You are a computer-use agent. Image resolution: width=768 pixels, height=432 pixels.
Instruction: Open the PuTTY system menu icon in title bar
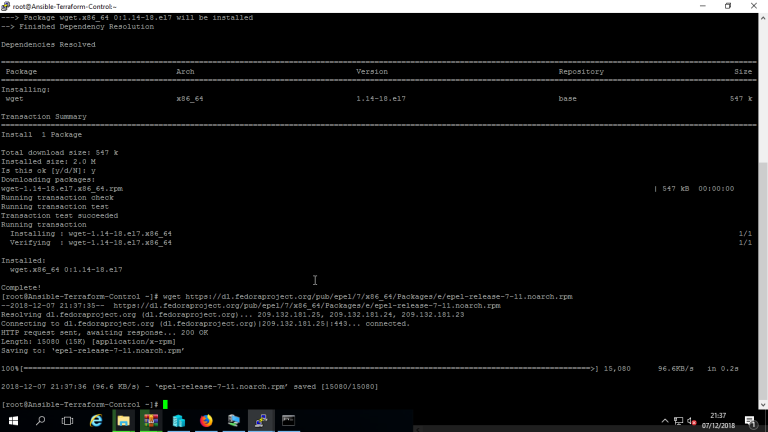click(7, 6)
